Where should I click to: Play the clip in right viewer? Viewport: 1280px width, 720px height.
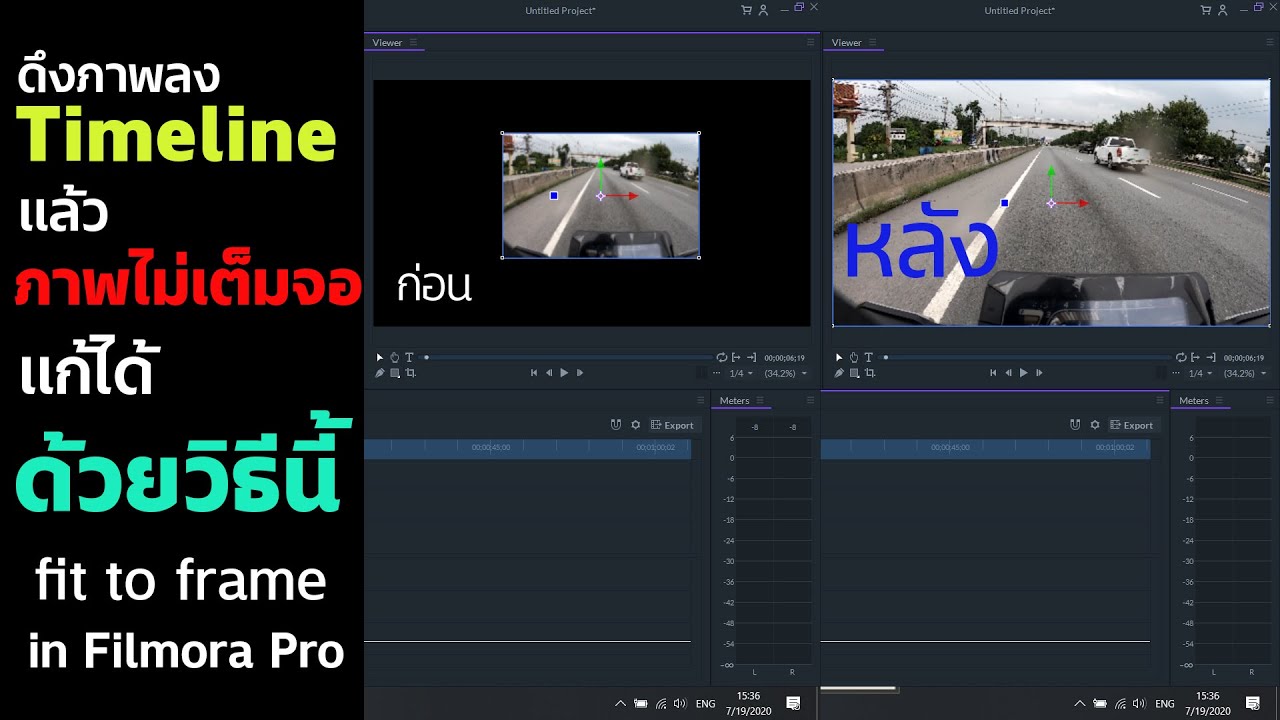[x=1023, y=373]
